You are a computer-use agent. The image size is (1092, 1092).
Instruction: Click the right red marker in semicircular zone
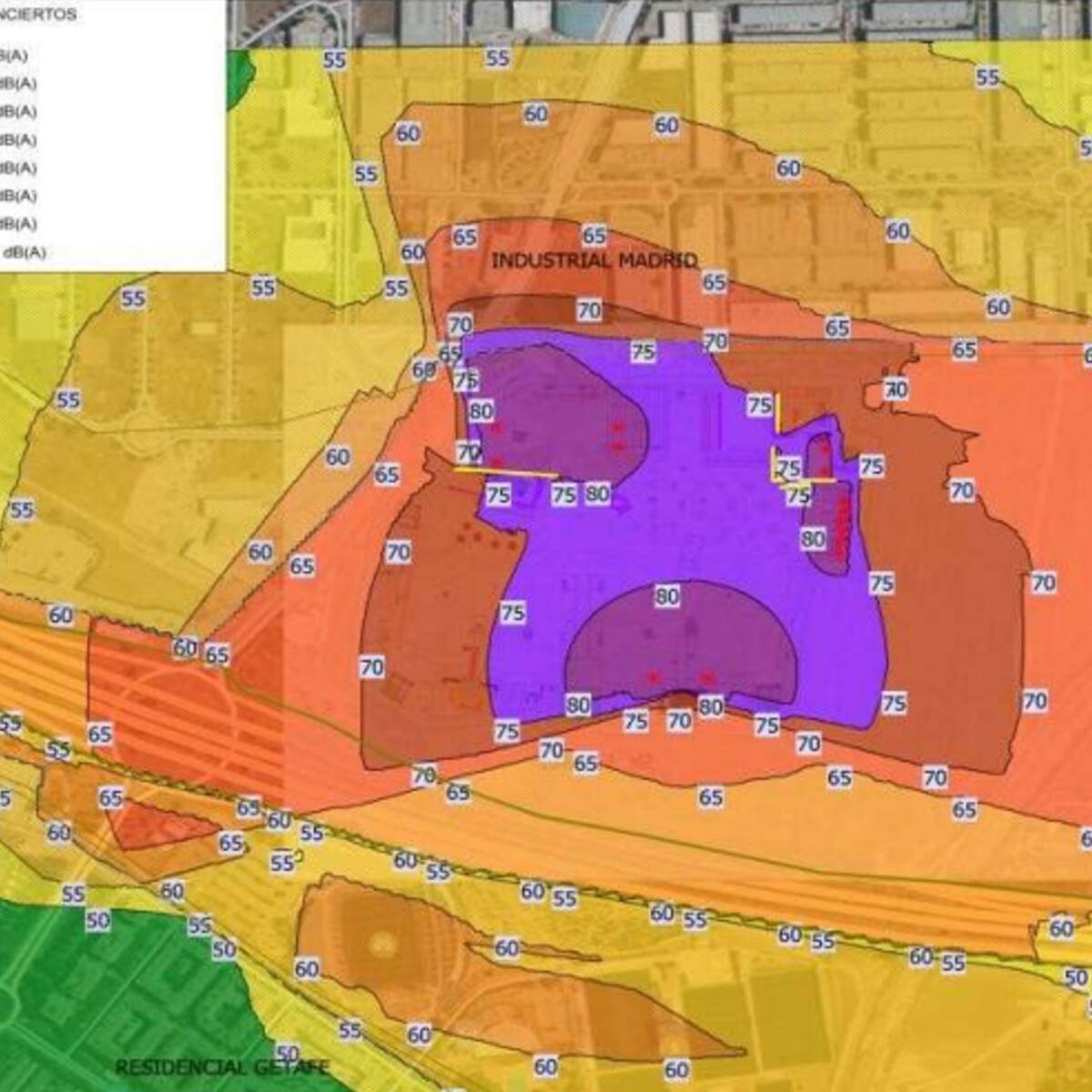coord(706,677)
